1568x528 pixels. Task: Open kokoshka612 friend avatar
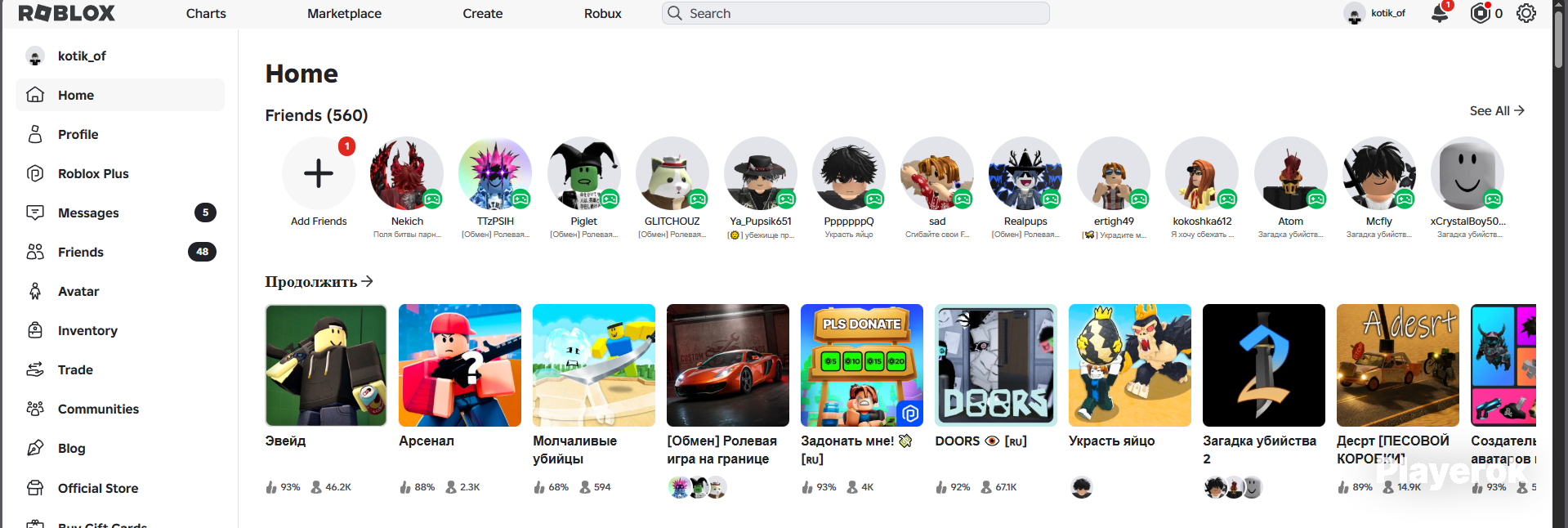(1202, 173)
